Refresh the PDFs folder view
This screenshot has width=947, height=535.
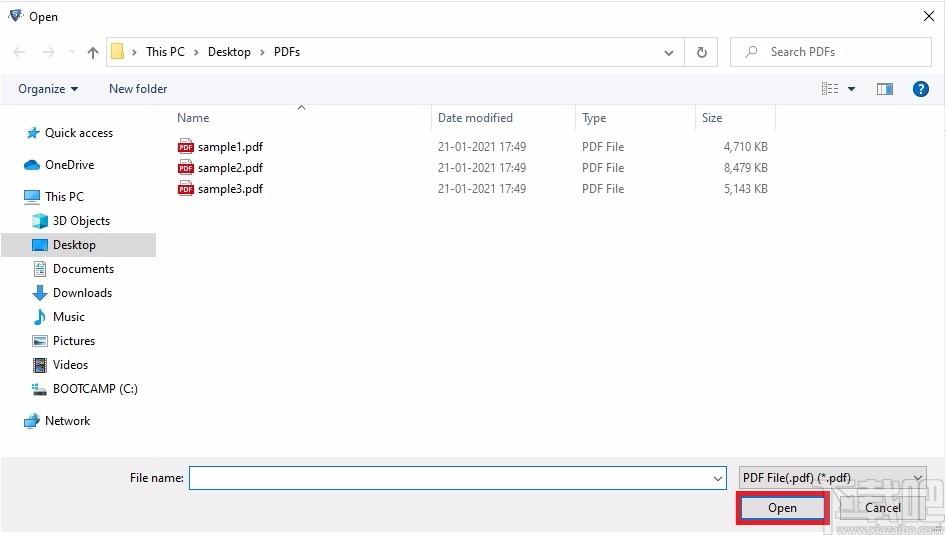[x=701, y=52]
